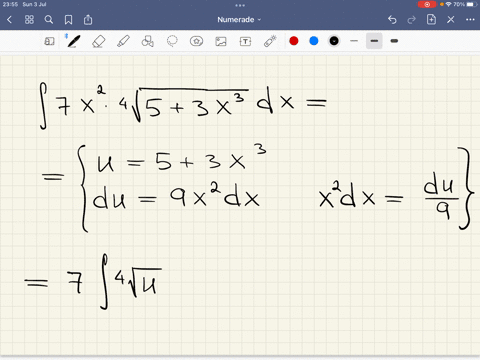Screen dimensions: 480x360
Task: Select the Pen tool
Action: (73, 41)
